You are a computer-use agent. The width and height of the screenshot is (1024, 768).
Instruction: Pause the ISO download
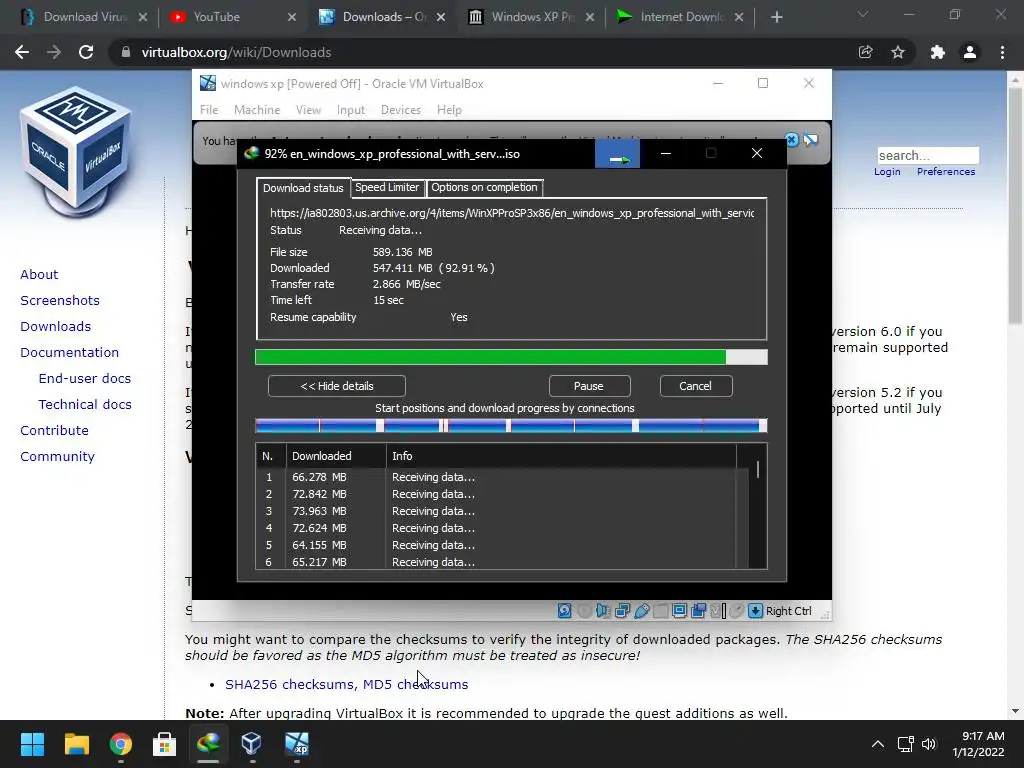click(x=589, y=386)
